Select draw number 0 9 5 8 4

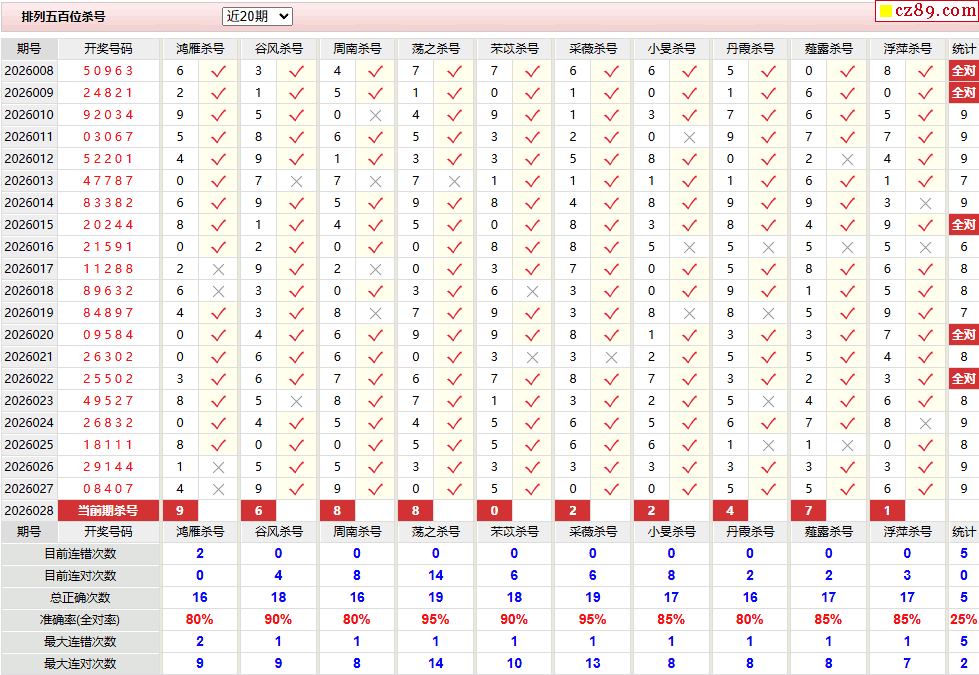[x=108, y=335]
